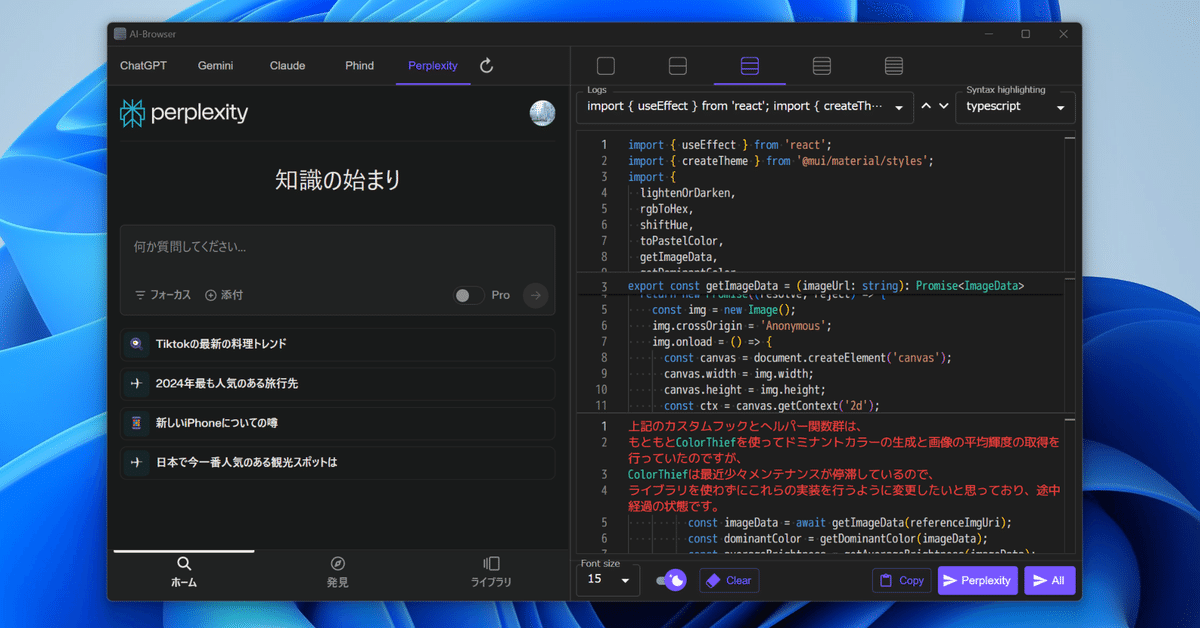Select the single-pane editor layout icon
The image size is (1200, 628).
pyautogui.click(x=606, y=66)
